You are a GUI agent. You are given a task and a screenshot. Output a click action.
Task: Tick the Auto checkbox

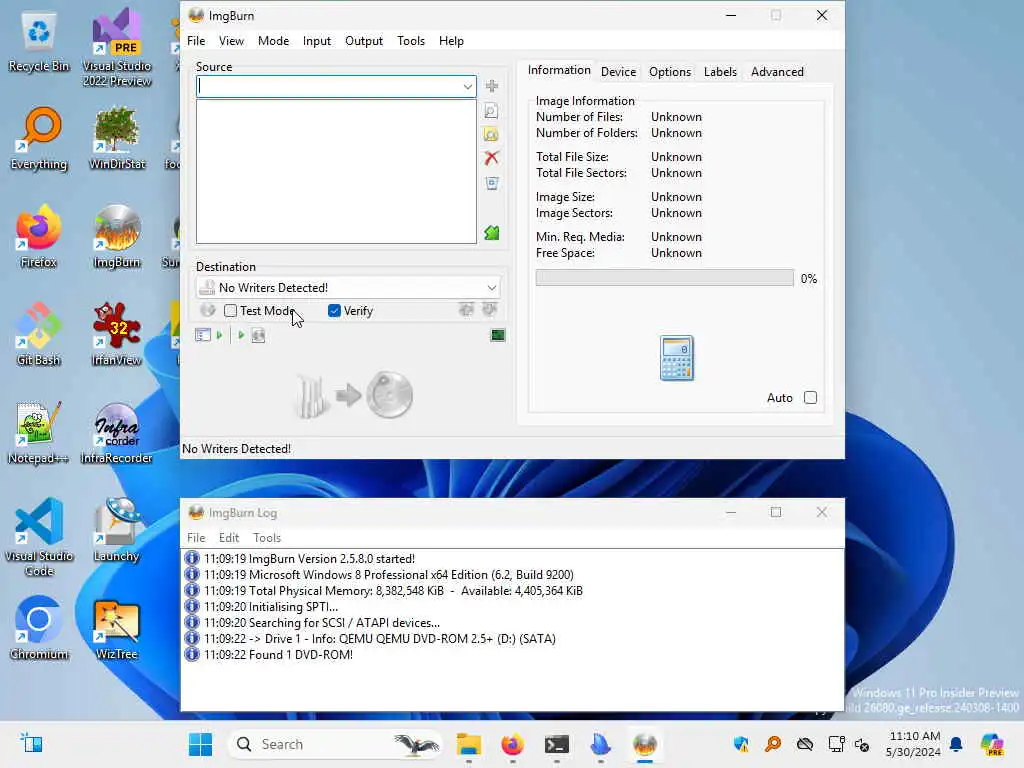click(810, 398)
